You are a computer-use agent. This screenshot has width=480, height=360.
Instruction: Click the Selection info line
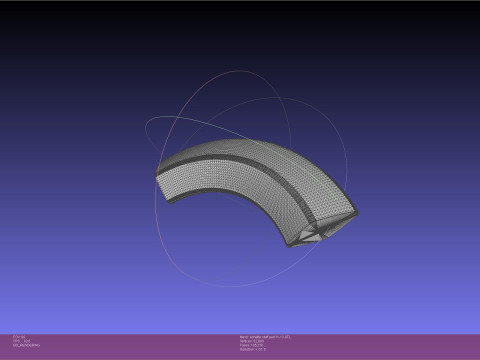[253, 349]
